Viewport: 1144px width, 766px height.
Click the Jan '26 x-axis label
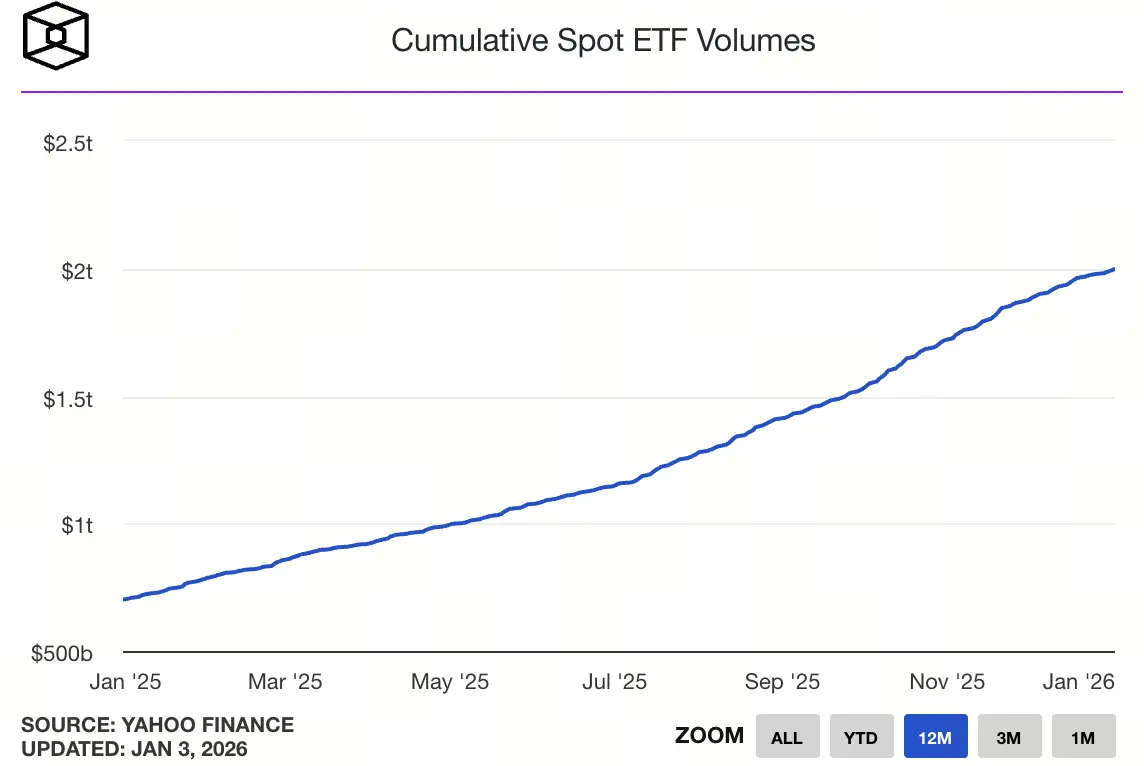pyautogui.click(x=1078, y=681)
